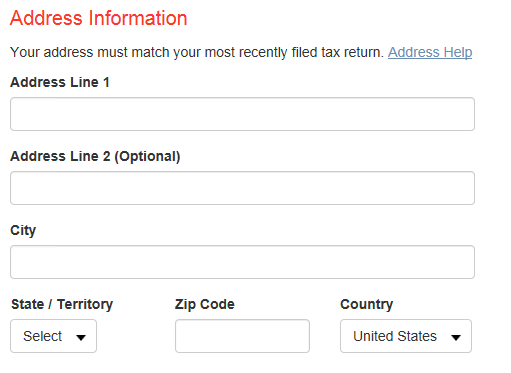Click the Country label
The height and width of the screenshot is (373, 511).
click(x=367, y=304)
